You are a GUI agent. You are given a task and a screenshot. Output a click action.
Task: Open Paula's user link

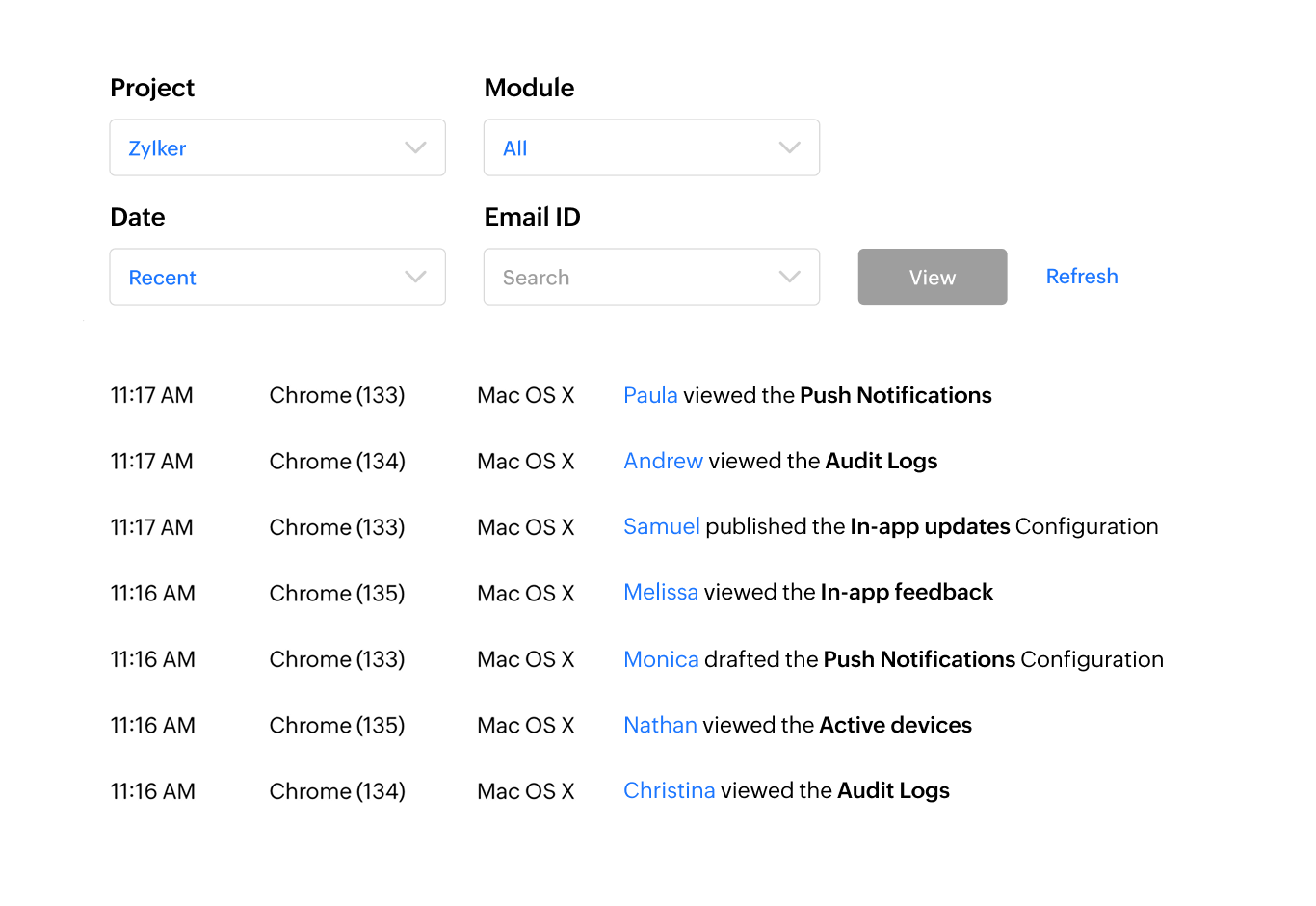pos(650,395)
